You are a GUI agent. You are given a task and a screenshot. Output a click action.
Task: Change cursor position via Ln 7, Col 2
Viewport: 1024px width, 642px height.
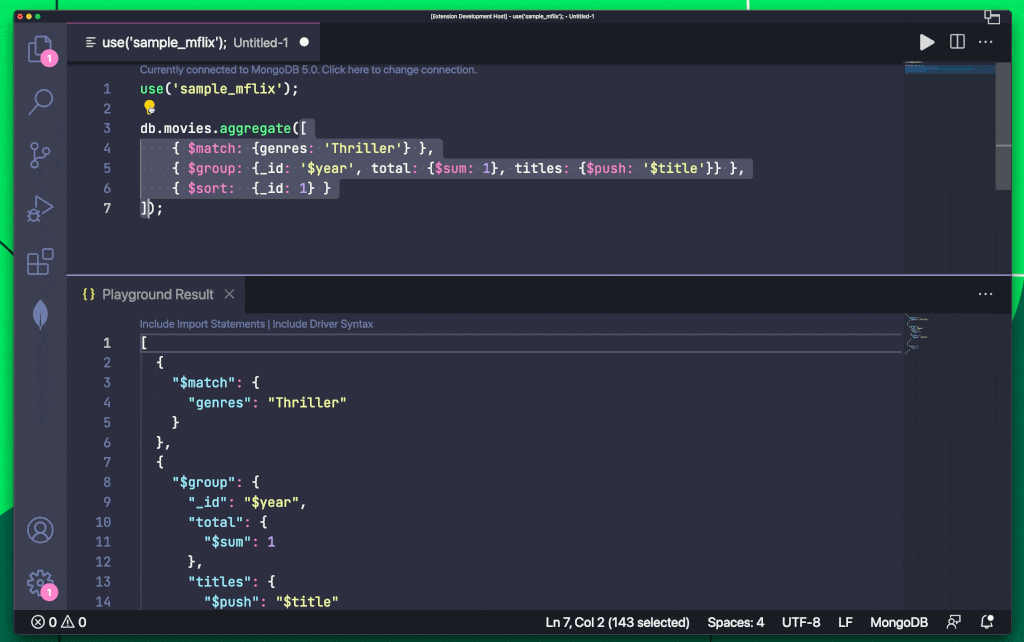coord(617,622)
